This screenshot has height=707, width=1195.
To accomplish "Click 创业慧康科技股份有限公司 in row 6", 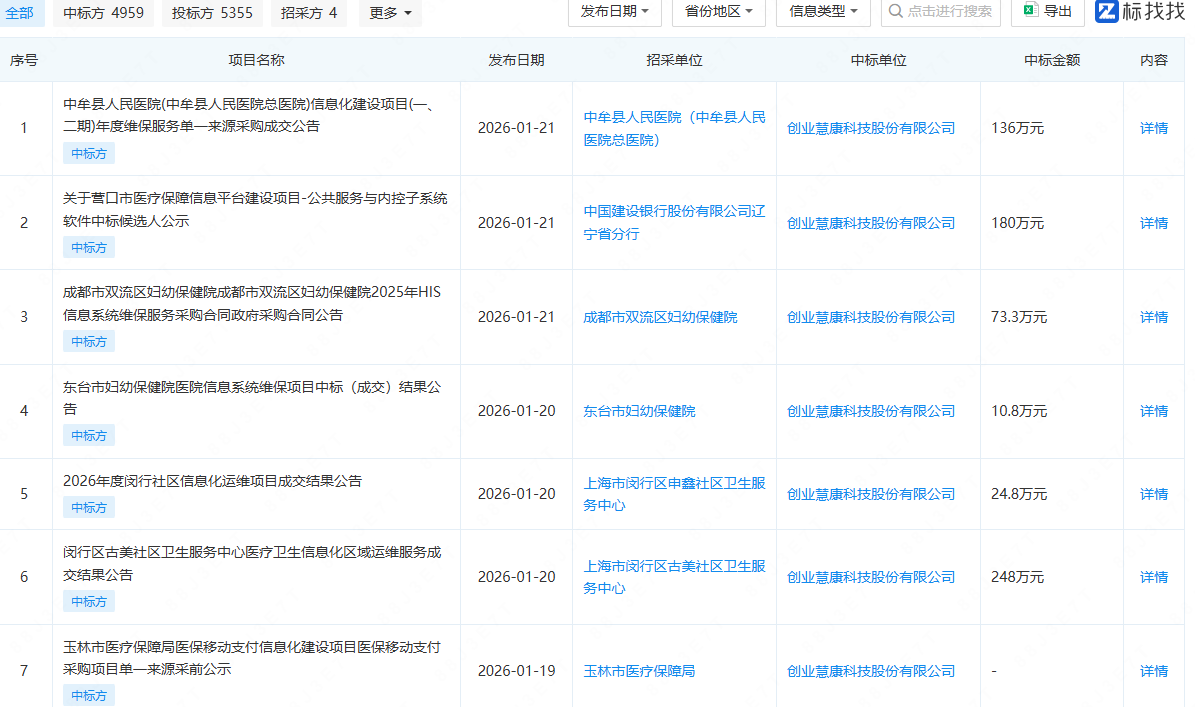I will (870, 577).
